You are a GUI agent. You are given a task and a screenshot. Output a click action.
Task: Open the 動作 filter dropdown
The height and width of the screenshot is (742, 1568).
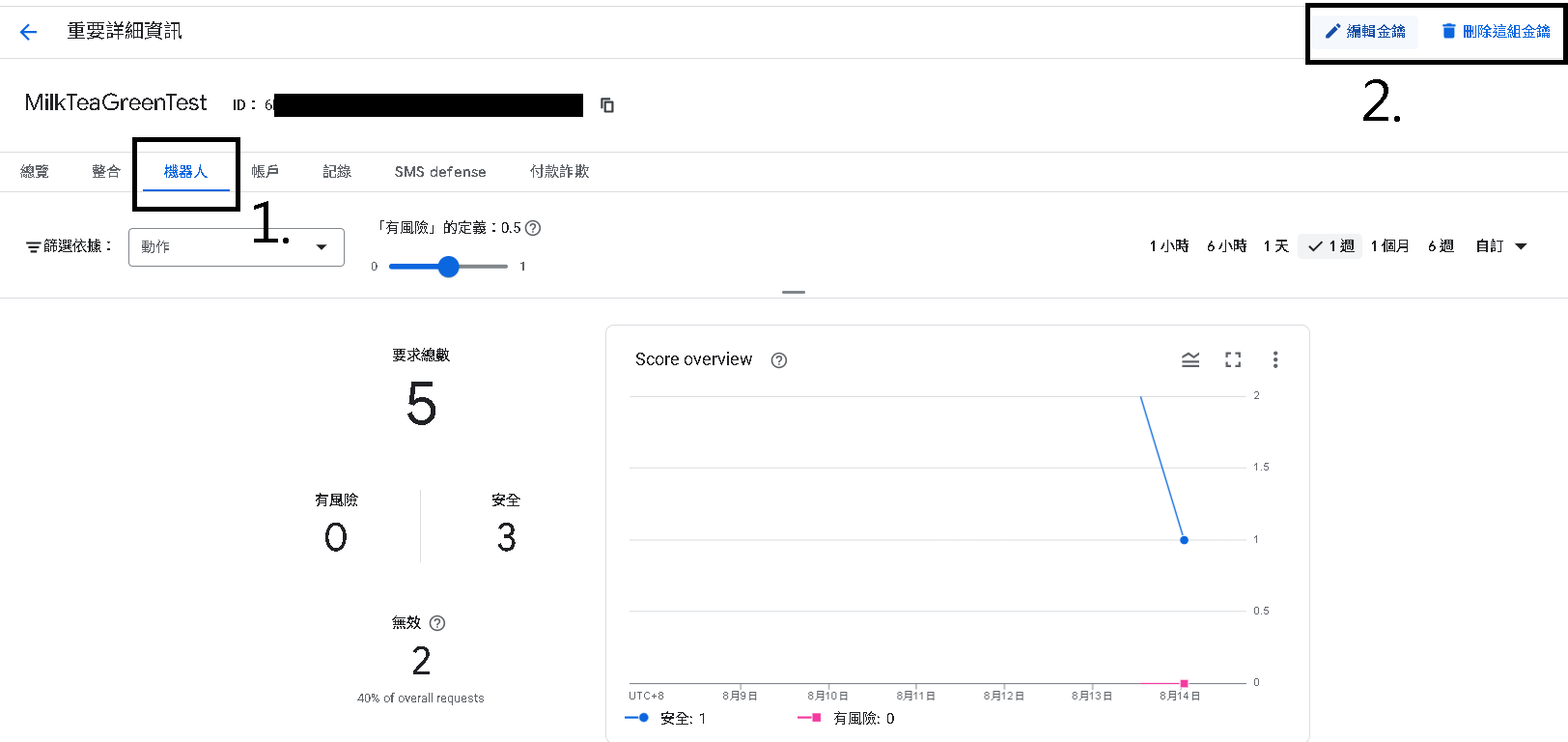[237, 247]
